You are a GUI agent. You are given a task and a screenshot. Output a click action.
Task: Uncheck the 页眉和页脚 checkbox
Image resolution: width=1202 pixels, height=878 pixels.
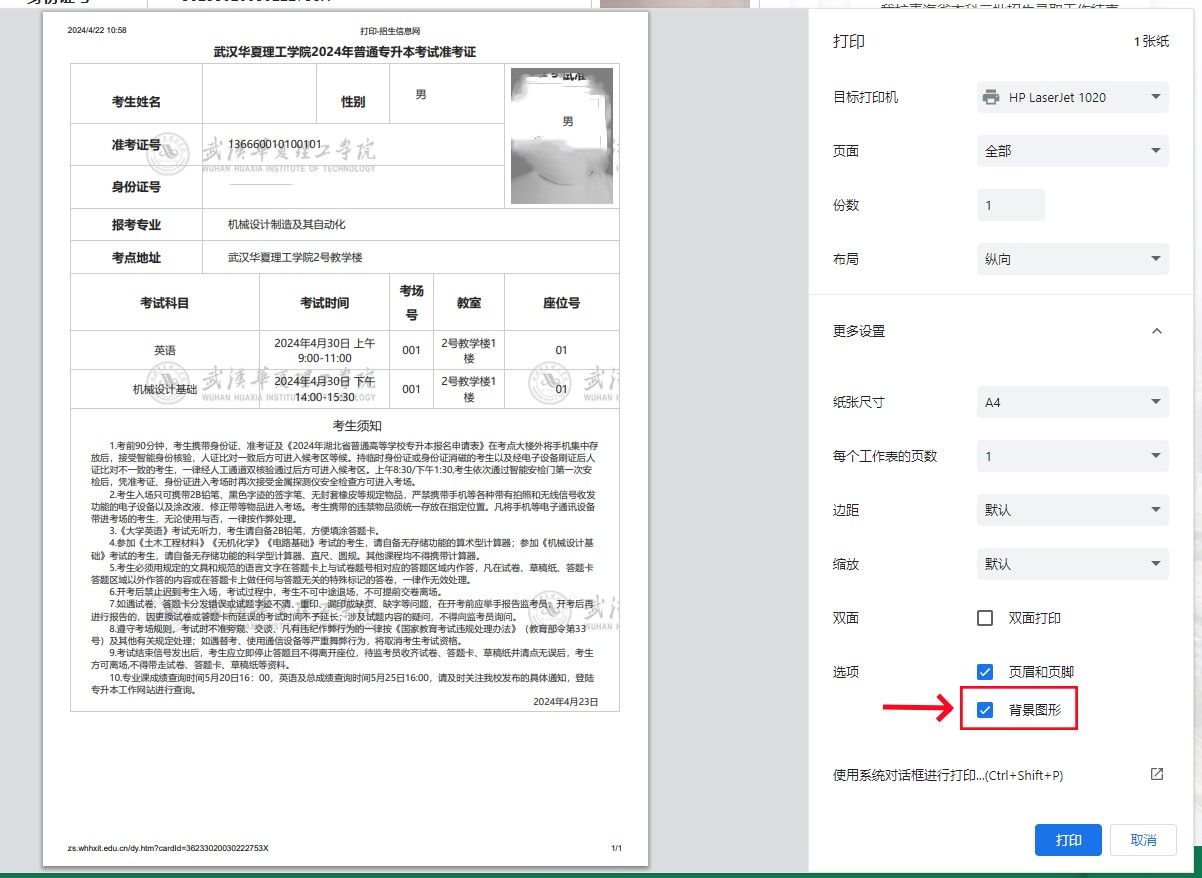(985, 672)
